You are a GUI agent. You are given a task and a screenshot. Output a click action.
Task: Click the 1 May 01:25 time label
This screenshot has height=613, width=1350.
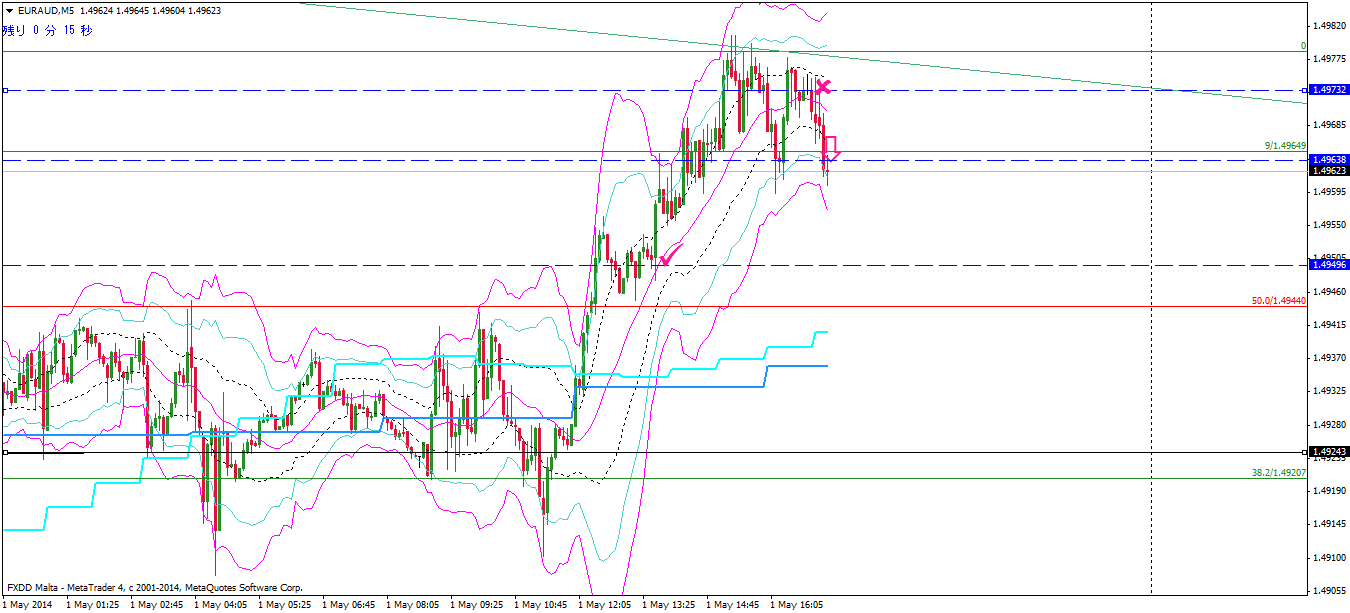click(x=91, y=605)
